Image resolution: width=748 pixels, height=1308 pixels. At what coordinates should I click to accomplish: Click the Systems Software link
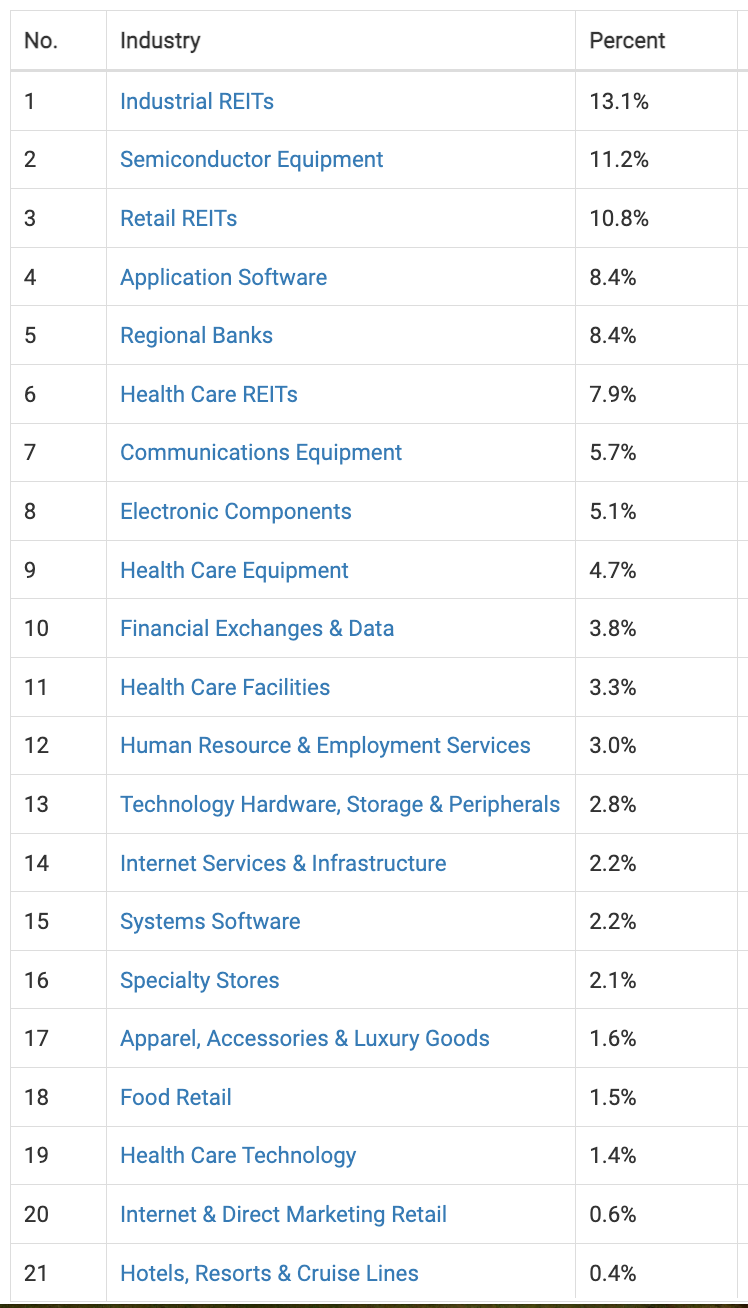click(210, 921)
